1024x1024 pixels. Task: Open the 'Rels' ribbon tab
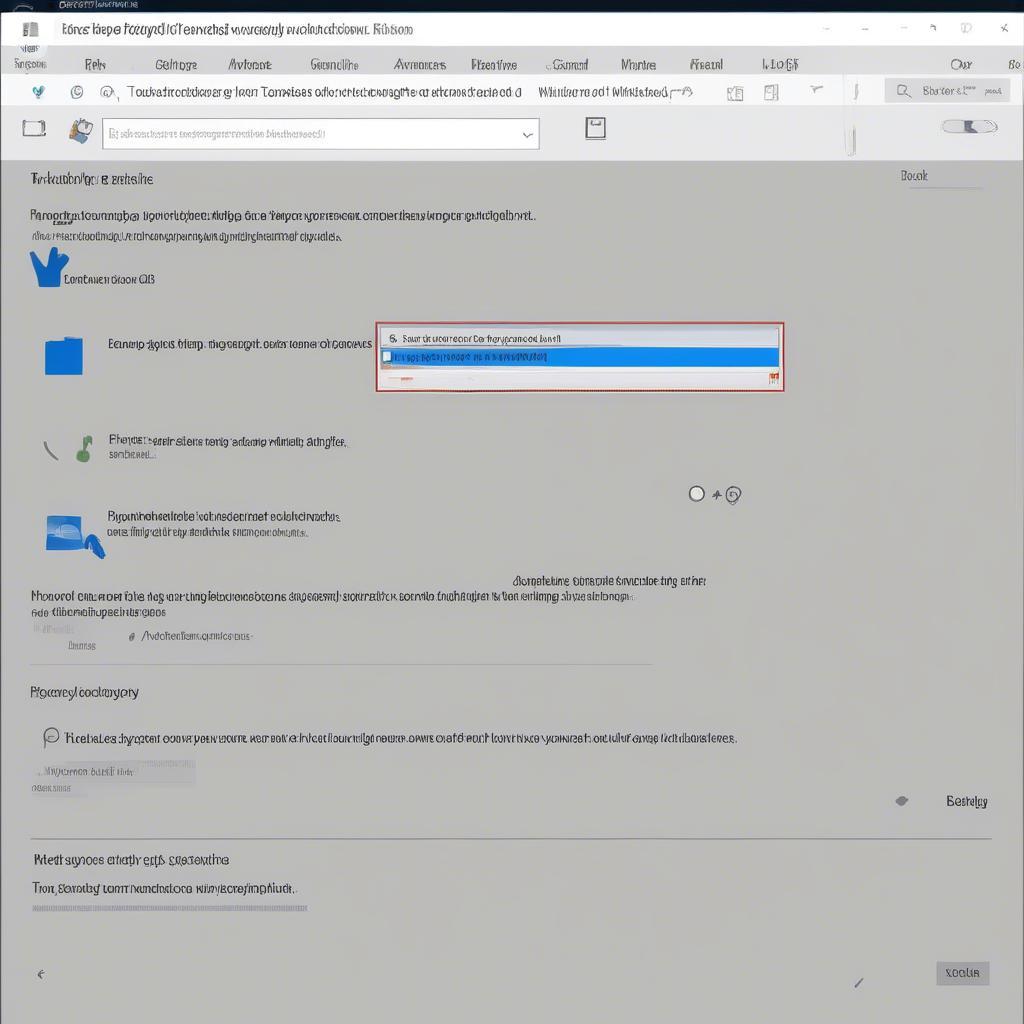[x=95, y=65]
